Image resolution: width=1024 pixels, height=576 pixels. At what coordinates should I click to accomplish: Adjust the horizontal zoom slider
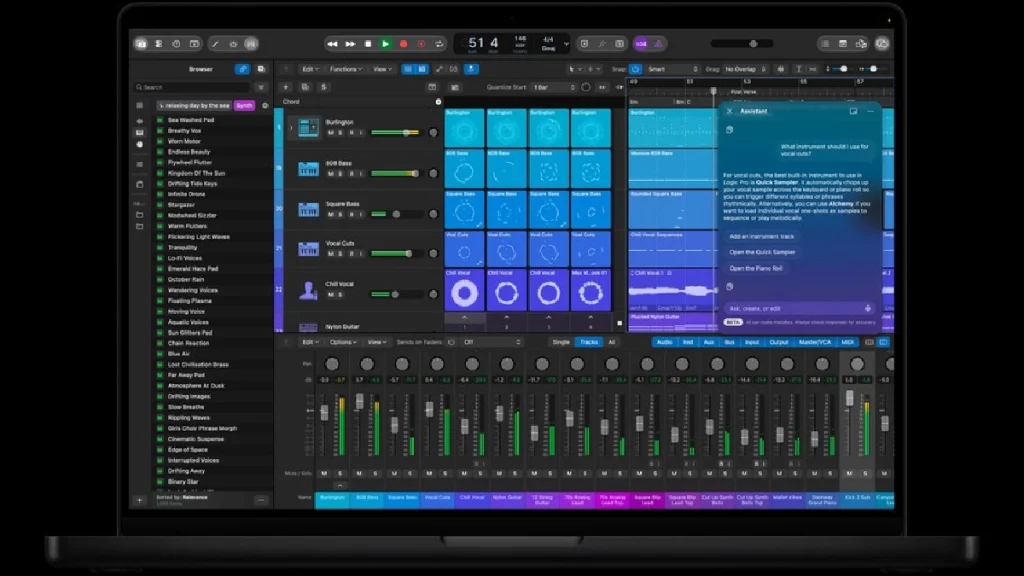click(872, 69)
